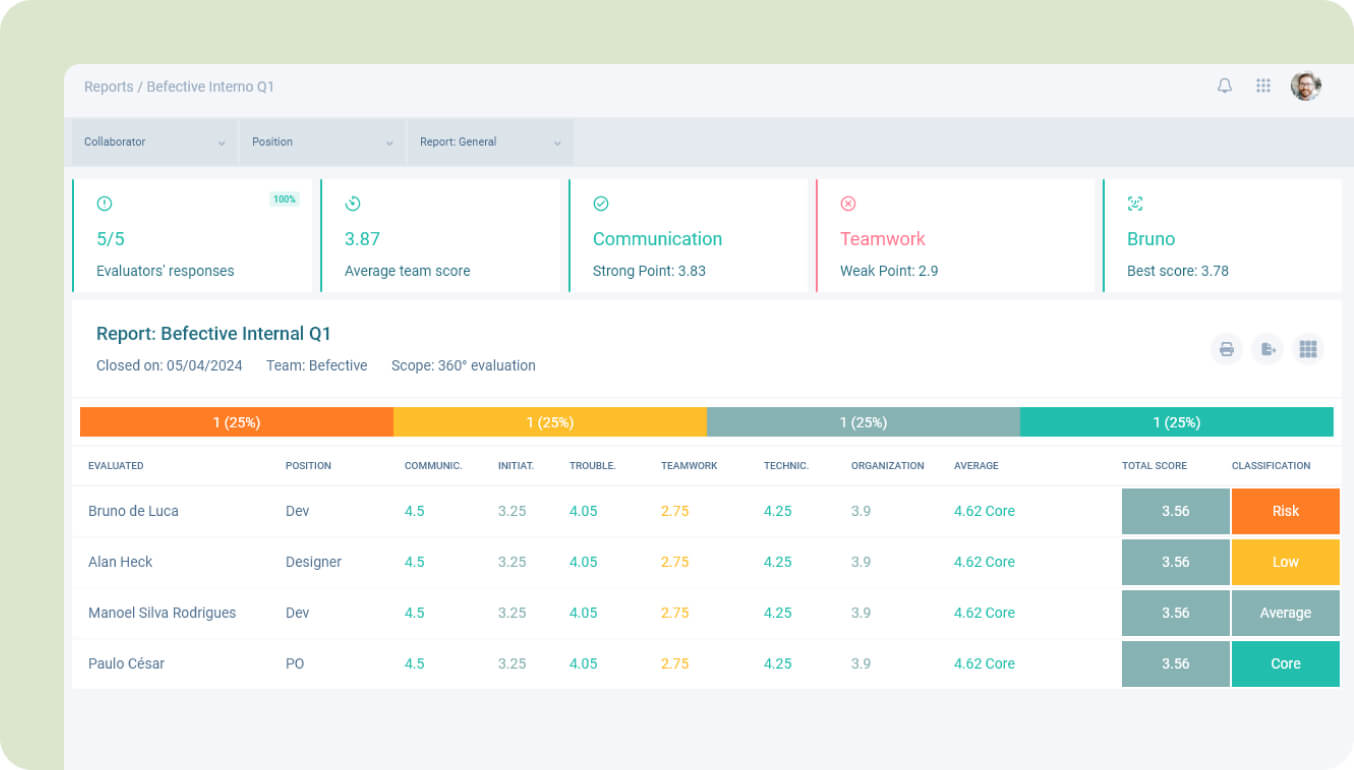Viewport: 1354px width, 770px height.
Task: Open Alan Heck's row
Action: click(120, 562)
